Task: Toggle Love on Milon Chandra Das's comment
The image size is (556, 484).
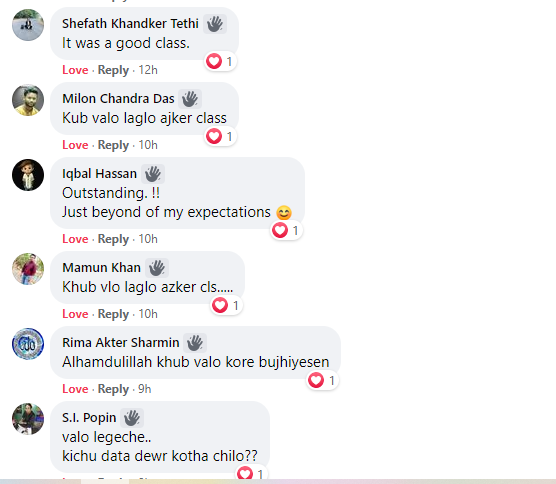Action: click(x=75, y=145)
